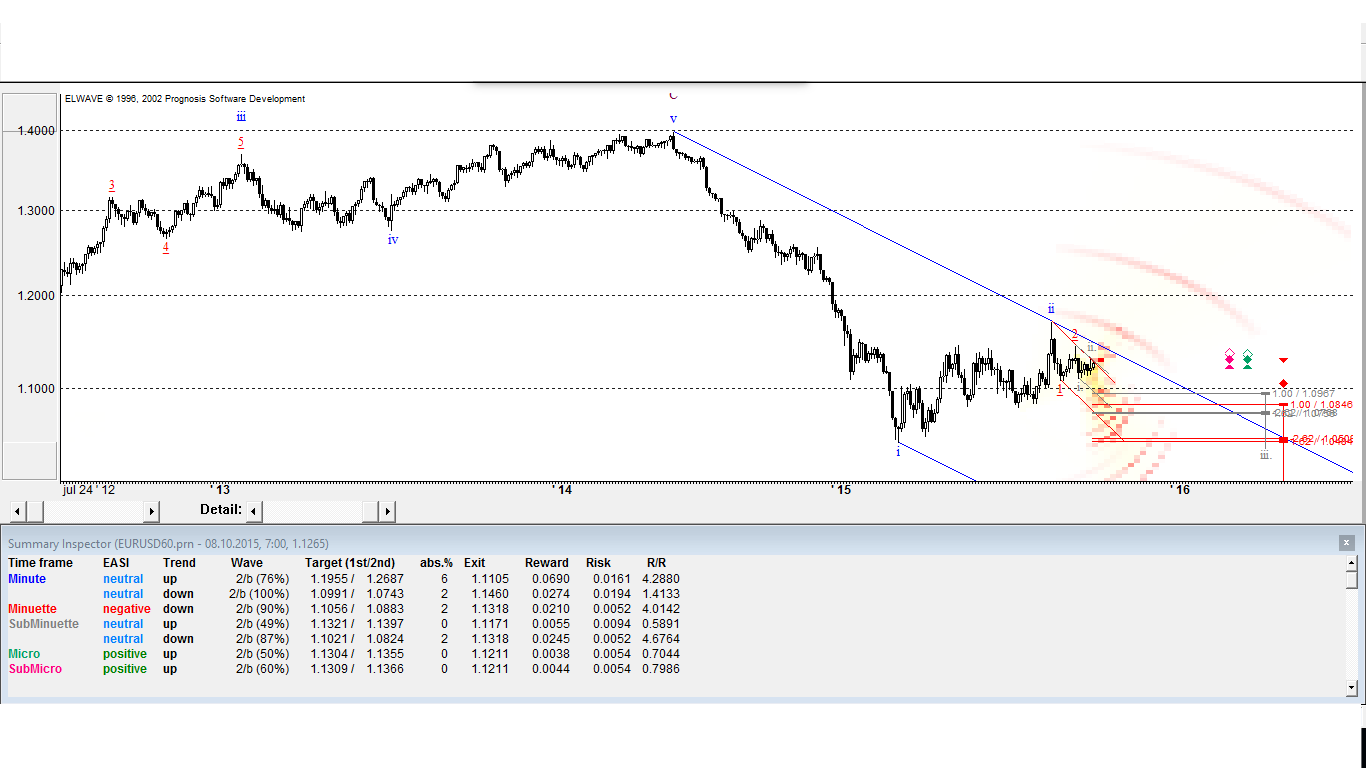Click the Summary Inspector scroll down arrow
The image size is (1366, 768).
point(1352,688)
